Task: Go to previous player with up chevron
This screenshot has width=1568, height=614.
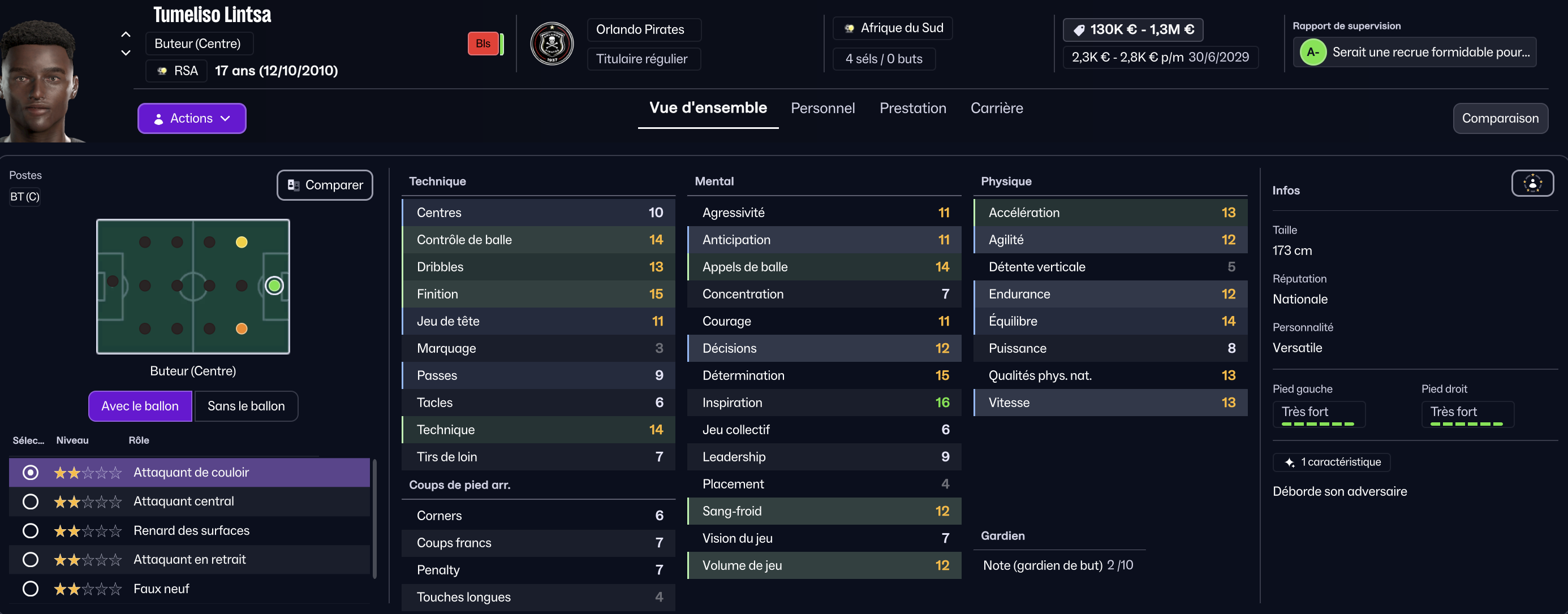Action: coord(126,34)
